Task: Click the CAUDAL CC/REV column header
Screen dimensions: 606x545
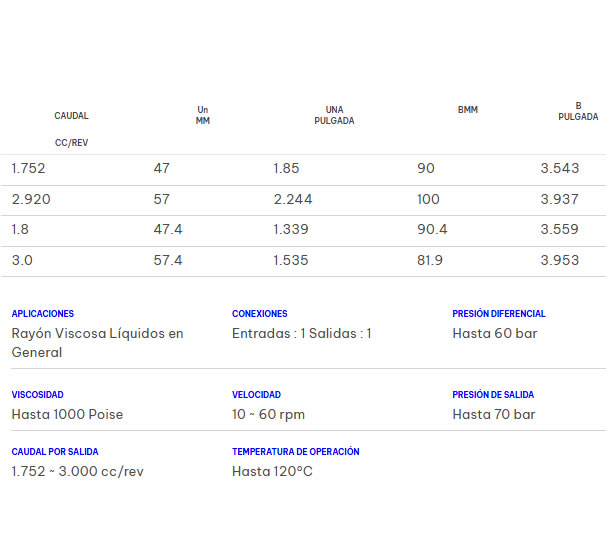Action: [71, 129]
